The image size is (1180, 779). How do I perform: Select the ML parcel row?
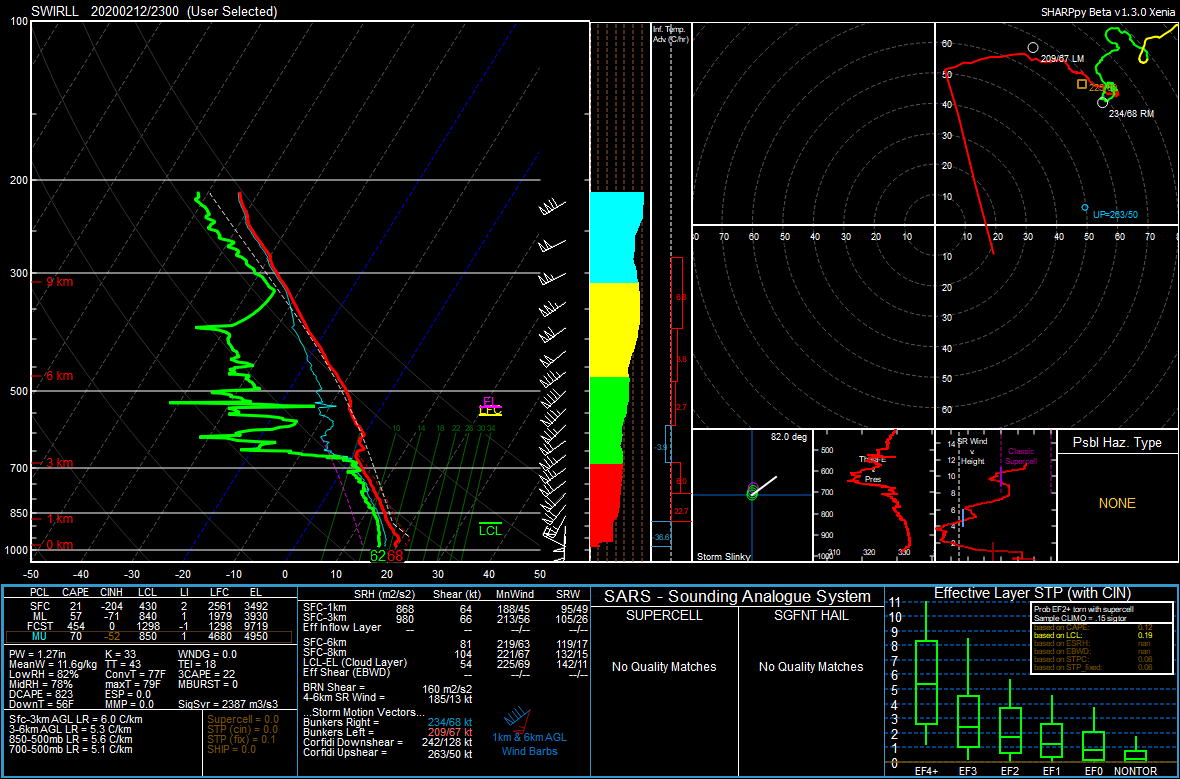point(149,616)
